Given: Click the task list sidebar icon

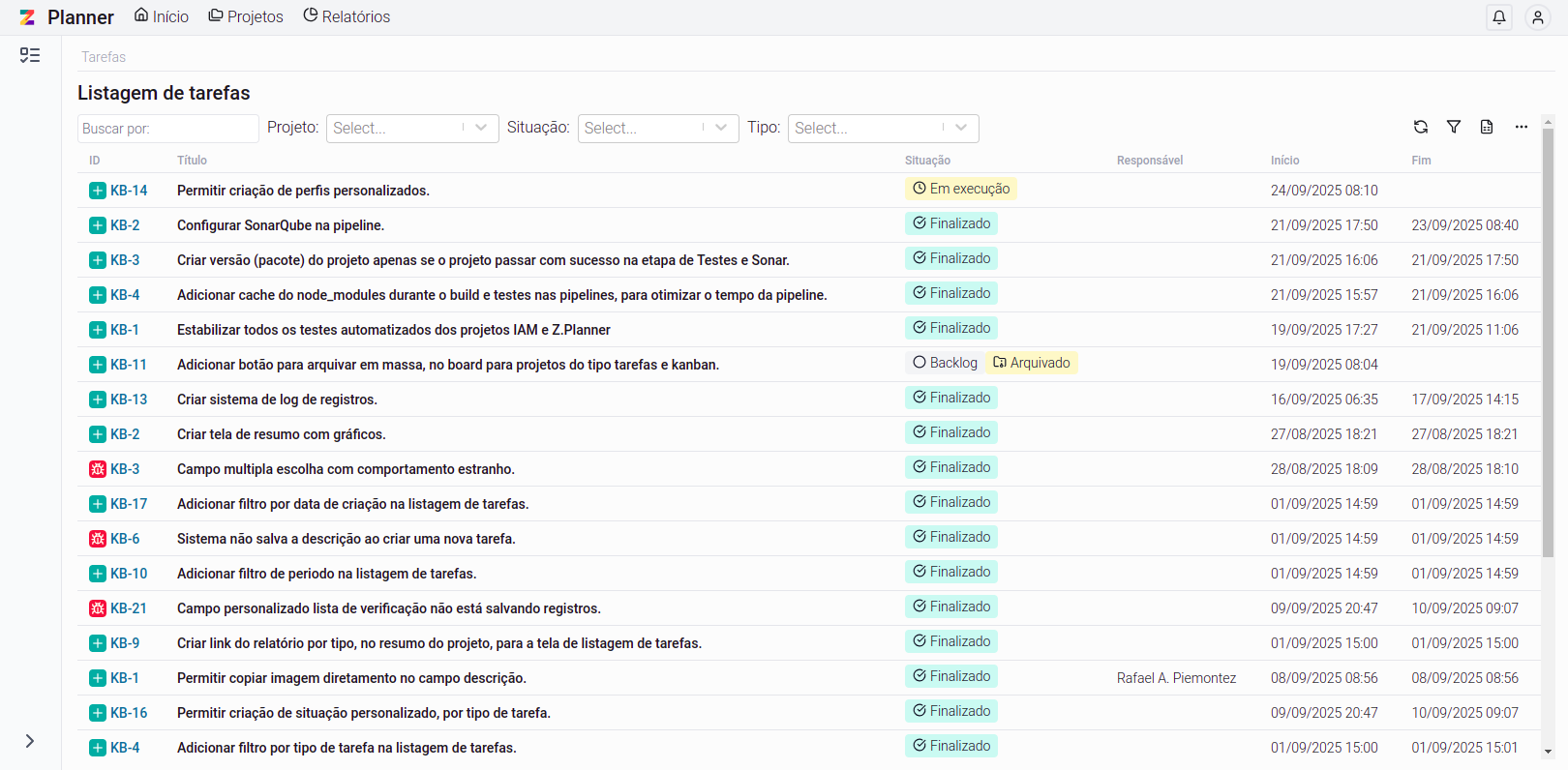Looking at the screenshot, I should pos(30,56).
